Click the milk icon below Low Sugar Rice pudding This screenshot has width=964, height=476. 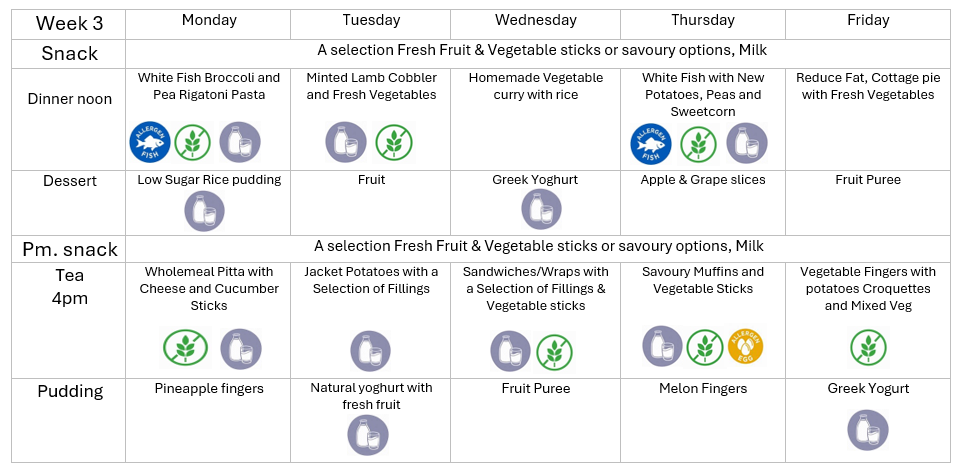pyautogui.click(x=205, y=211)
